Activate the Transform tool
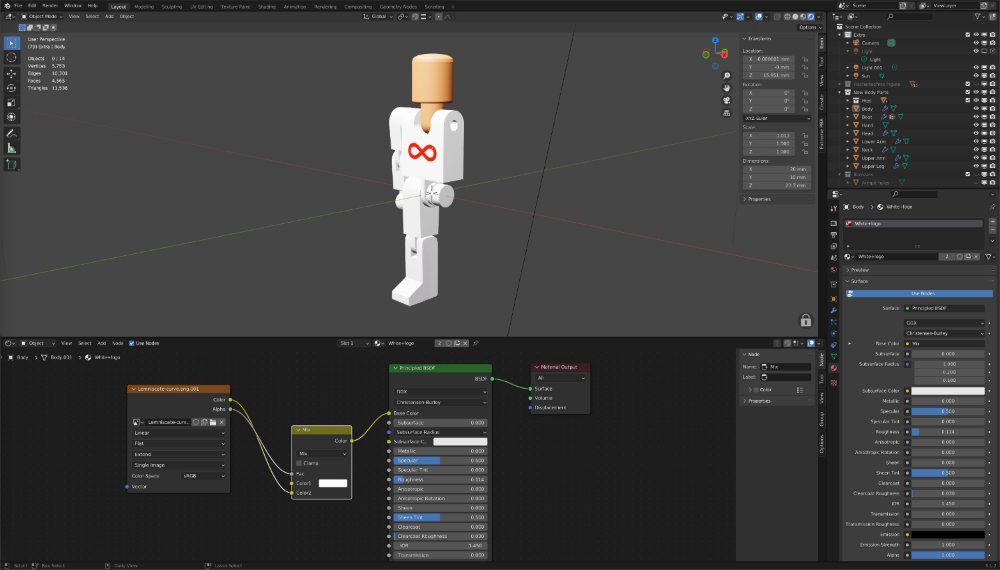The width and height of the screenshot is (1000, 570). tap(11, 117)
